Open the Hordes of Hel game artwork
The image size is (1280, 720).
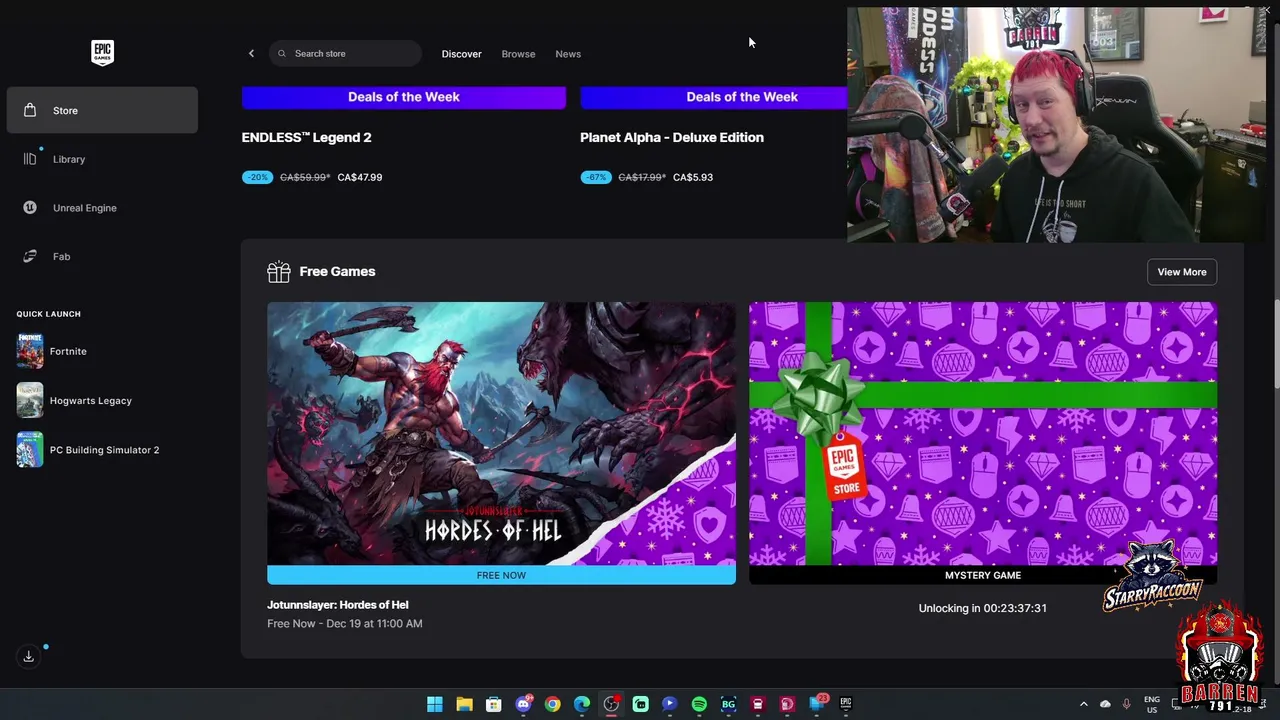[501, 433]
